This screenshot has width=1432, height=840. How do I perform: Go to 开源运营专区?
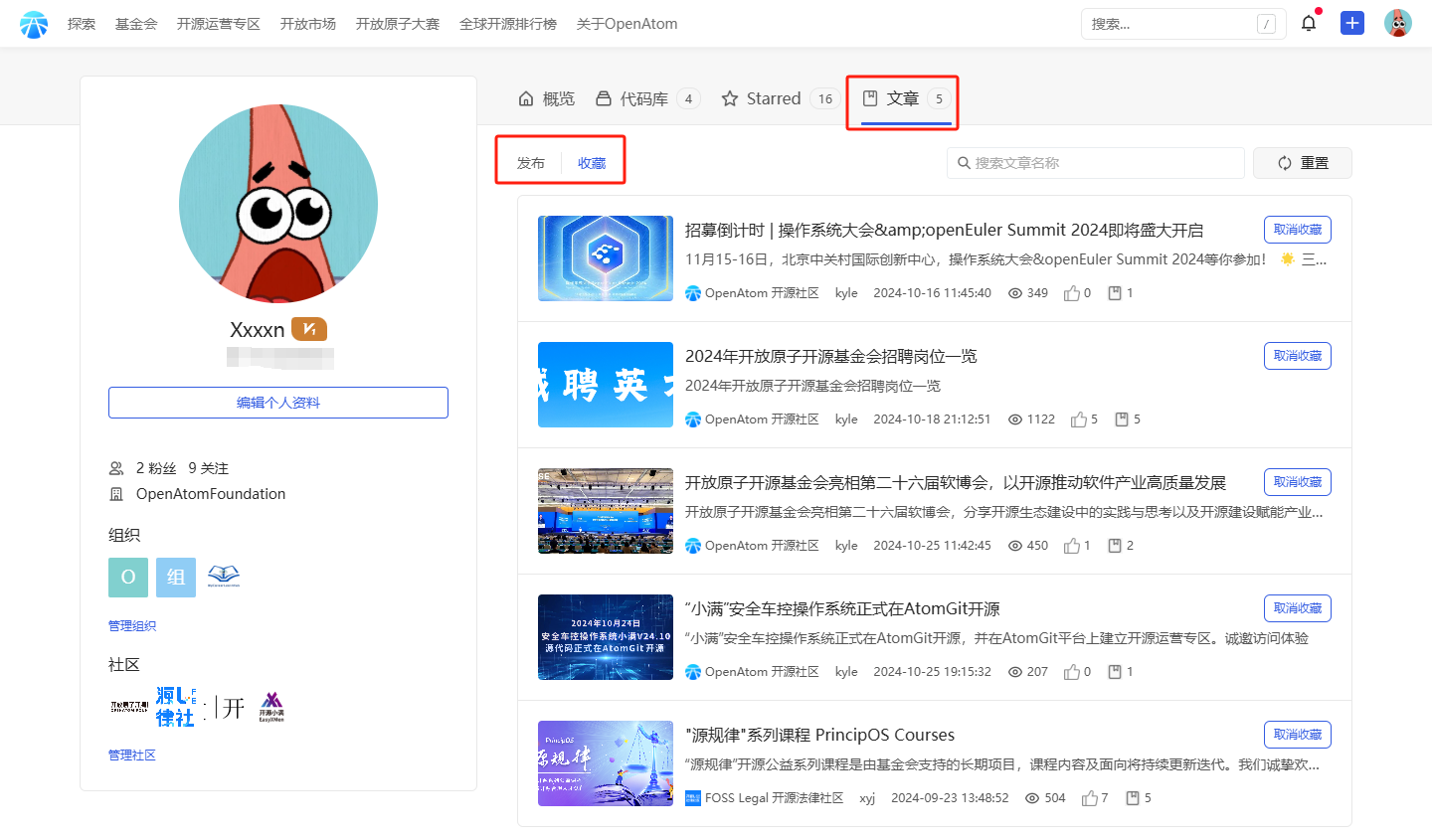coord(219,24)
